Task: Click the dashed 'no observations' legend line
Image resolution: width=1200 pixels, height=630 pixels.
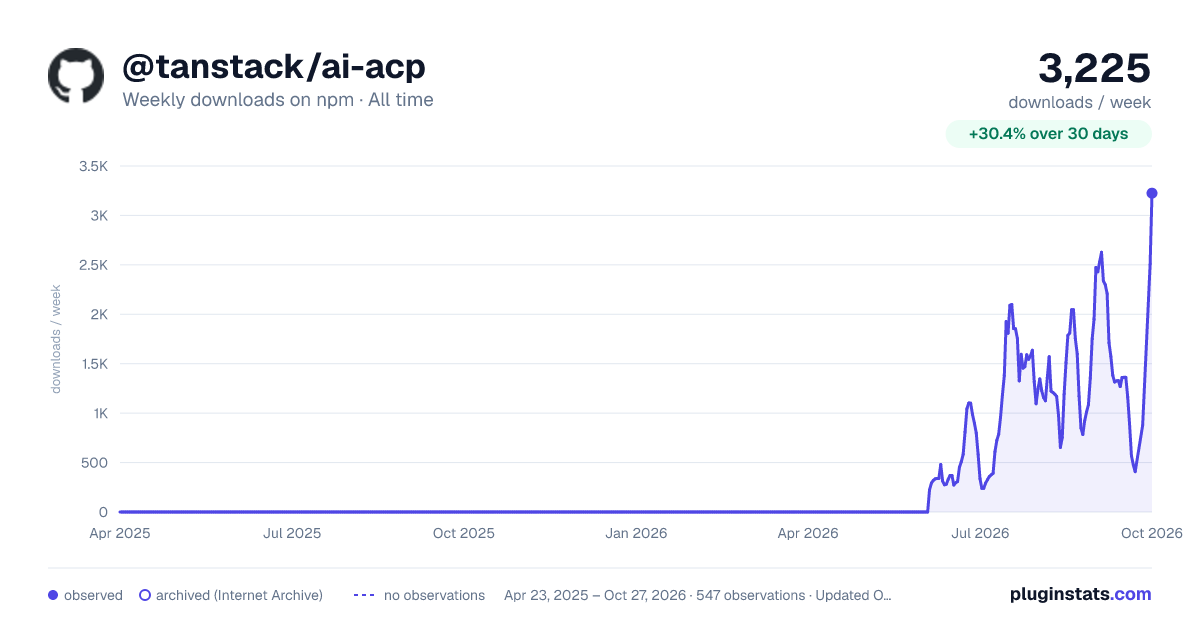Action: 364,595
